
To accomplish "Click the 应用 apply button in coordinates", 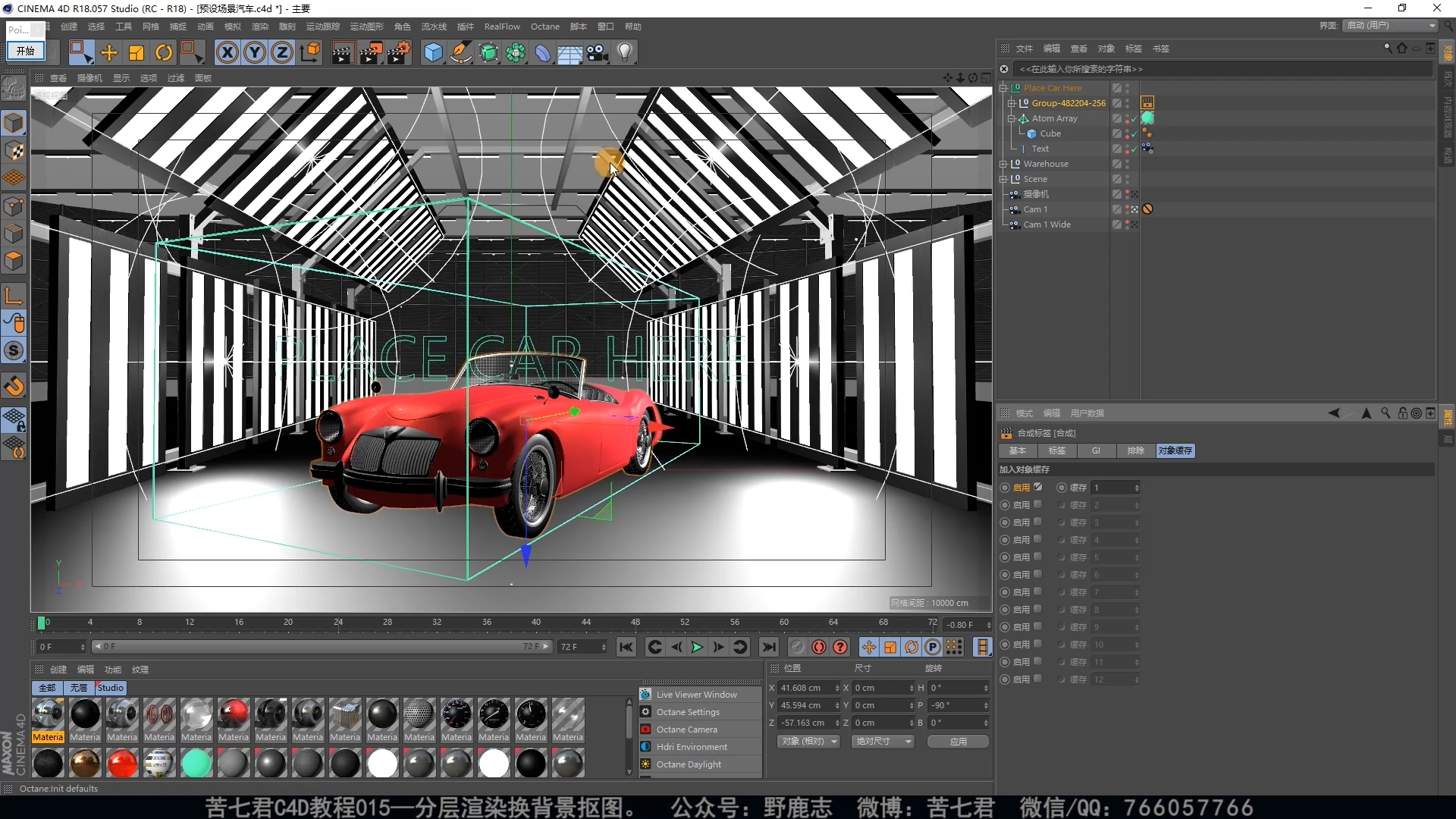I will click(958, 741).
